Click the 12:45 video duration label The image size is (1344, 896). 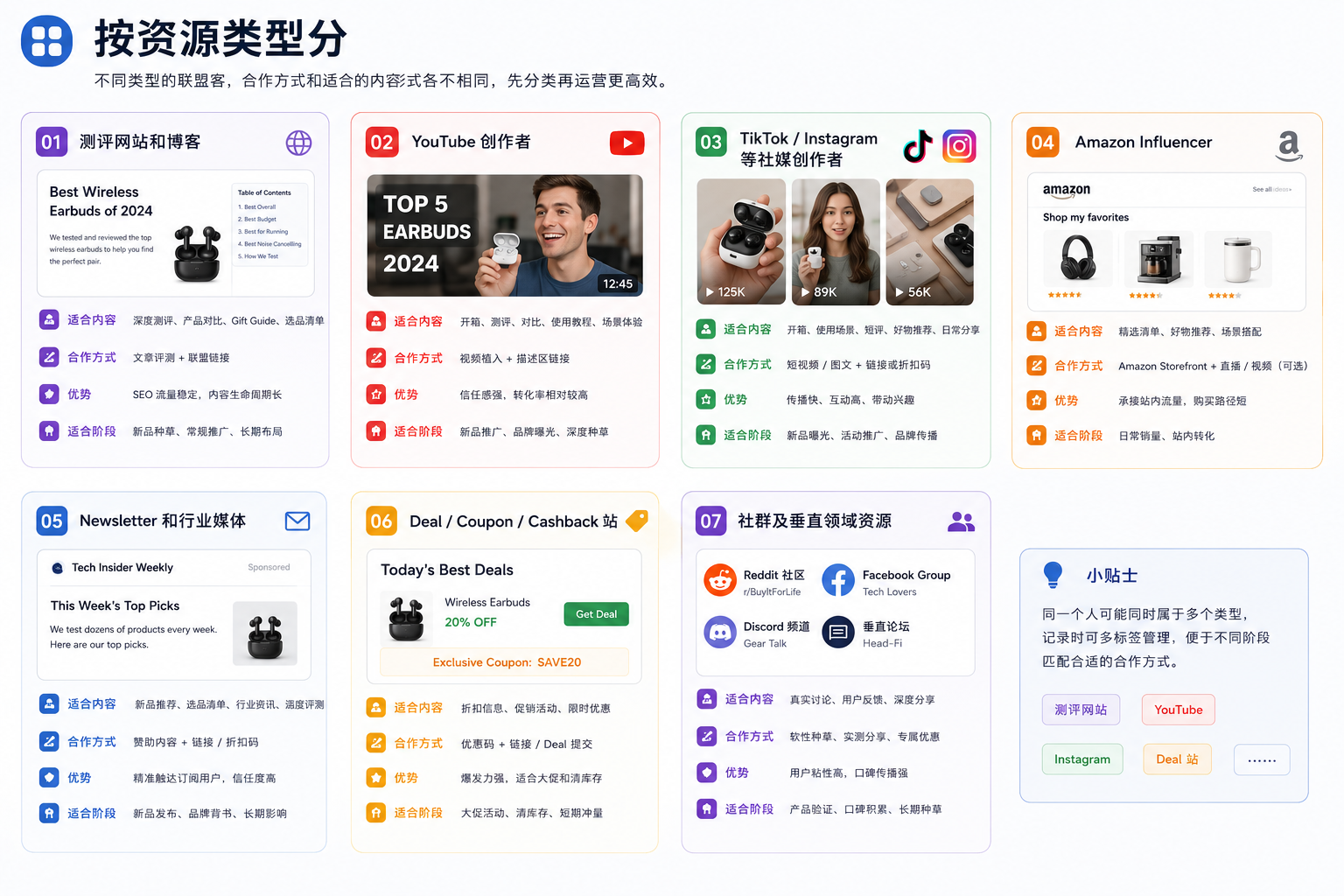tap(618, 283)
